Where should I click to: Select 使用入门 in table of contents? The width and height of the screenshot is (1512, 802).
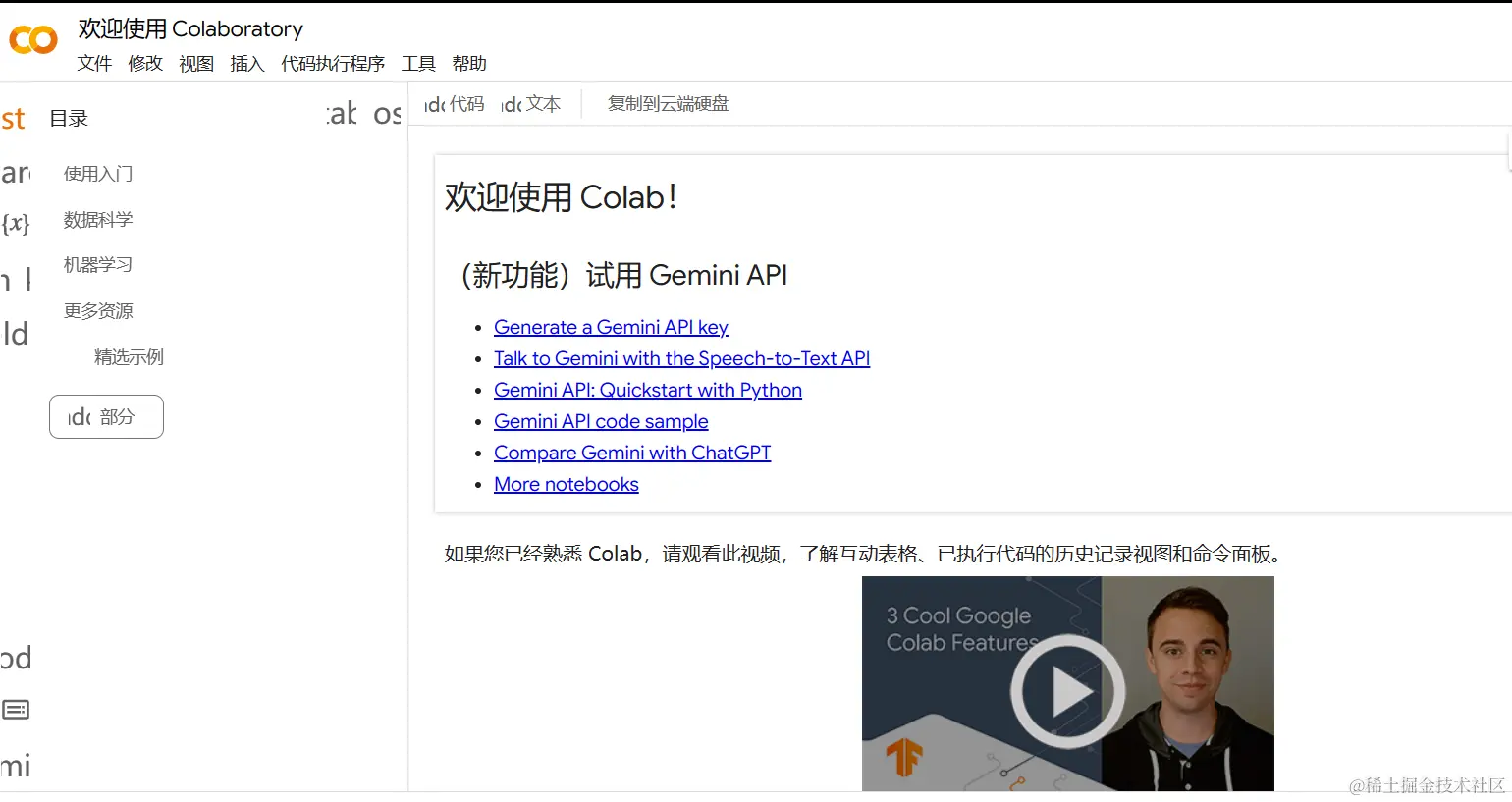click(x=98, y=174)
